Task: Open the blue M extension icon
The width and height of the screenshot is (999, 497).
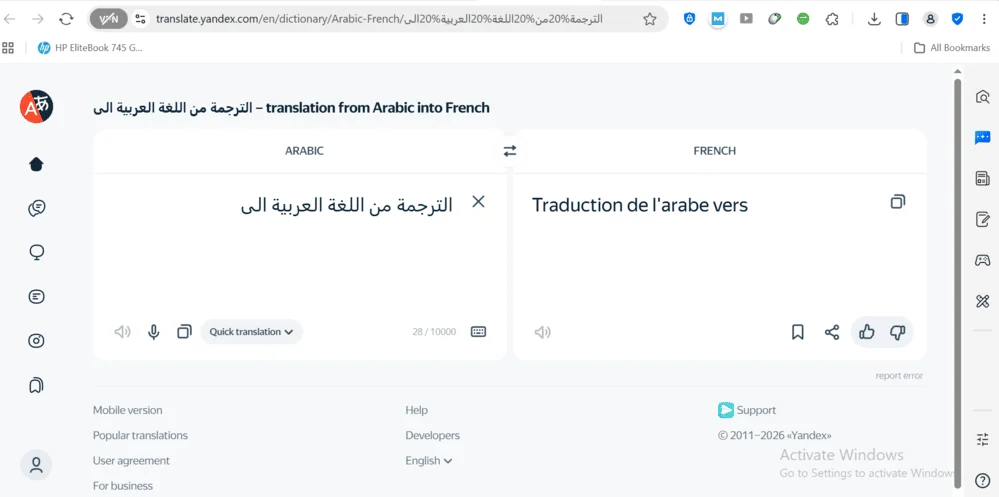Action: click(x=718, y=19)
